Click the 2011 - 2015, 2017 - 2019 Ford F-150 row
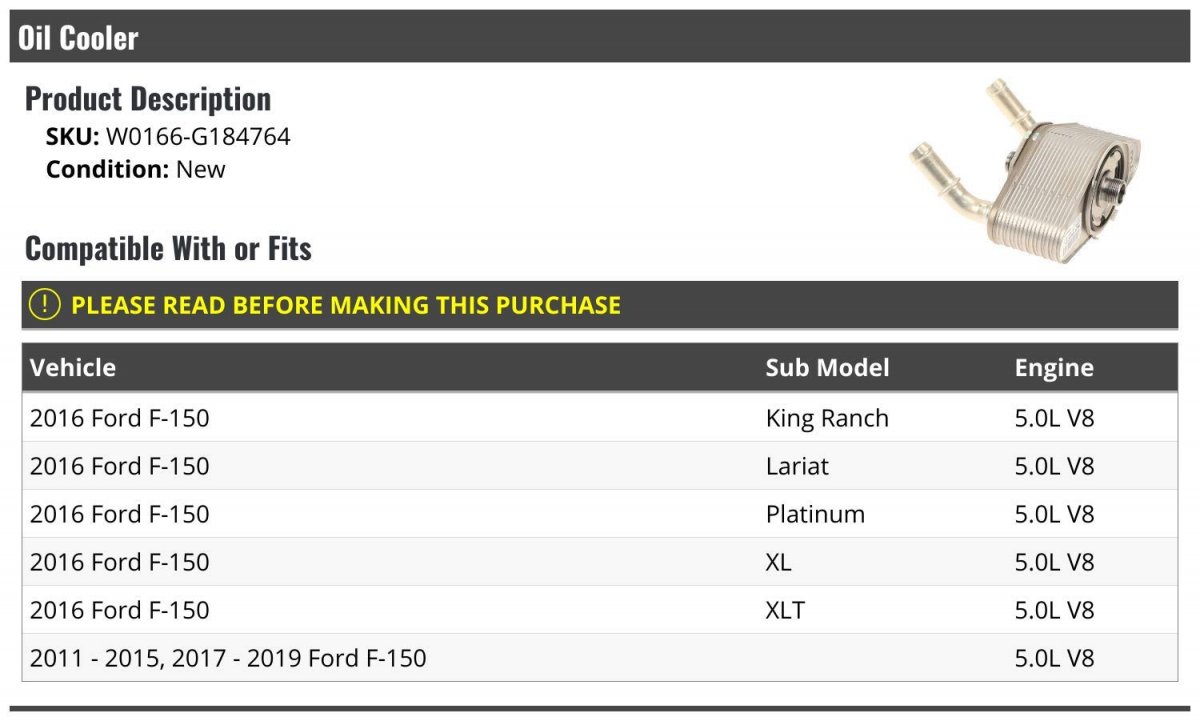This screenshot has width=1200, height=721. [600, 658]
